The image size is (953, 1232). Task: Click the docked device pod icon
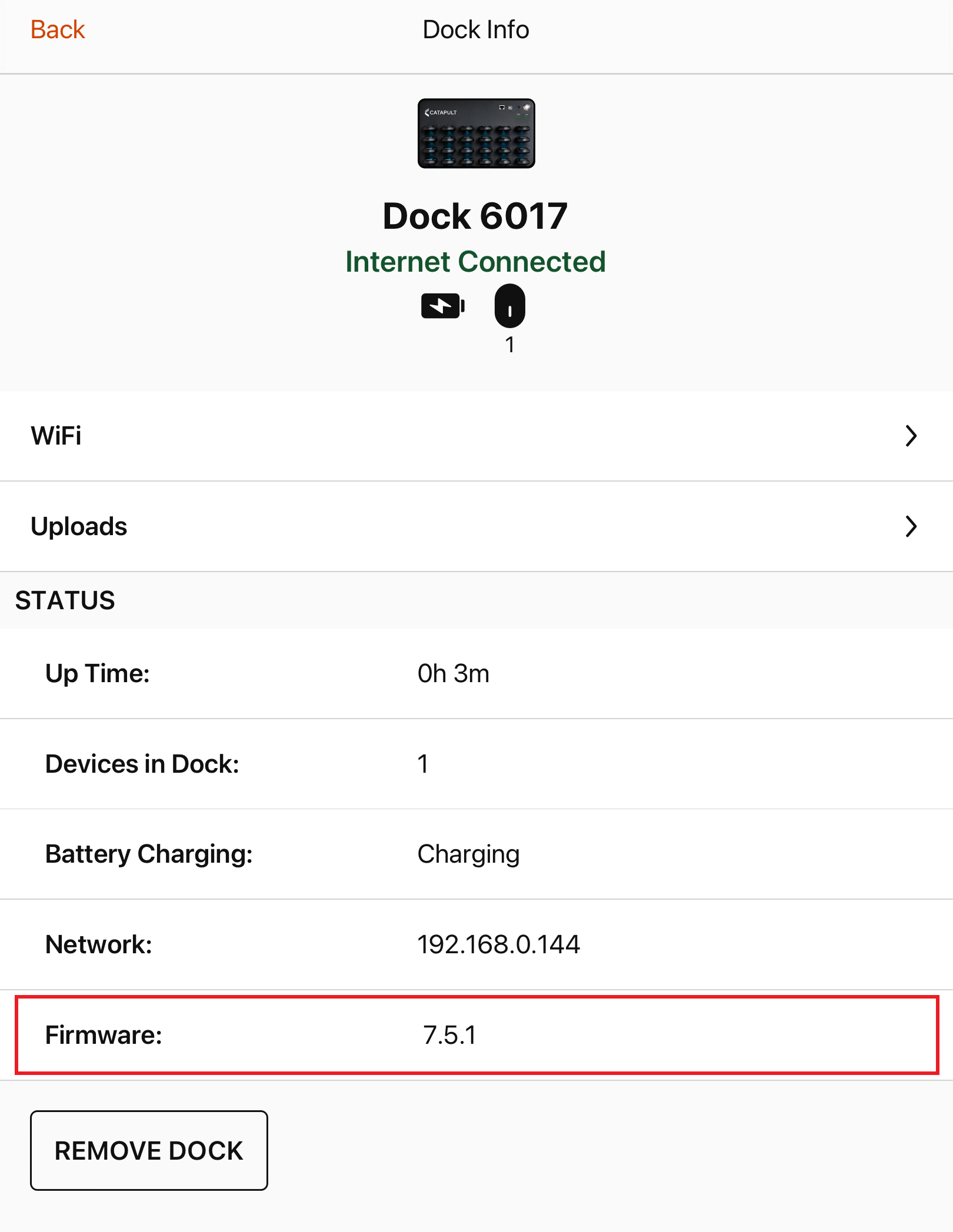click(509, 306)
